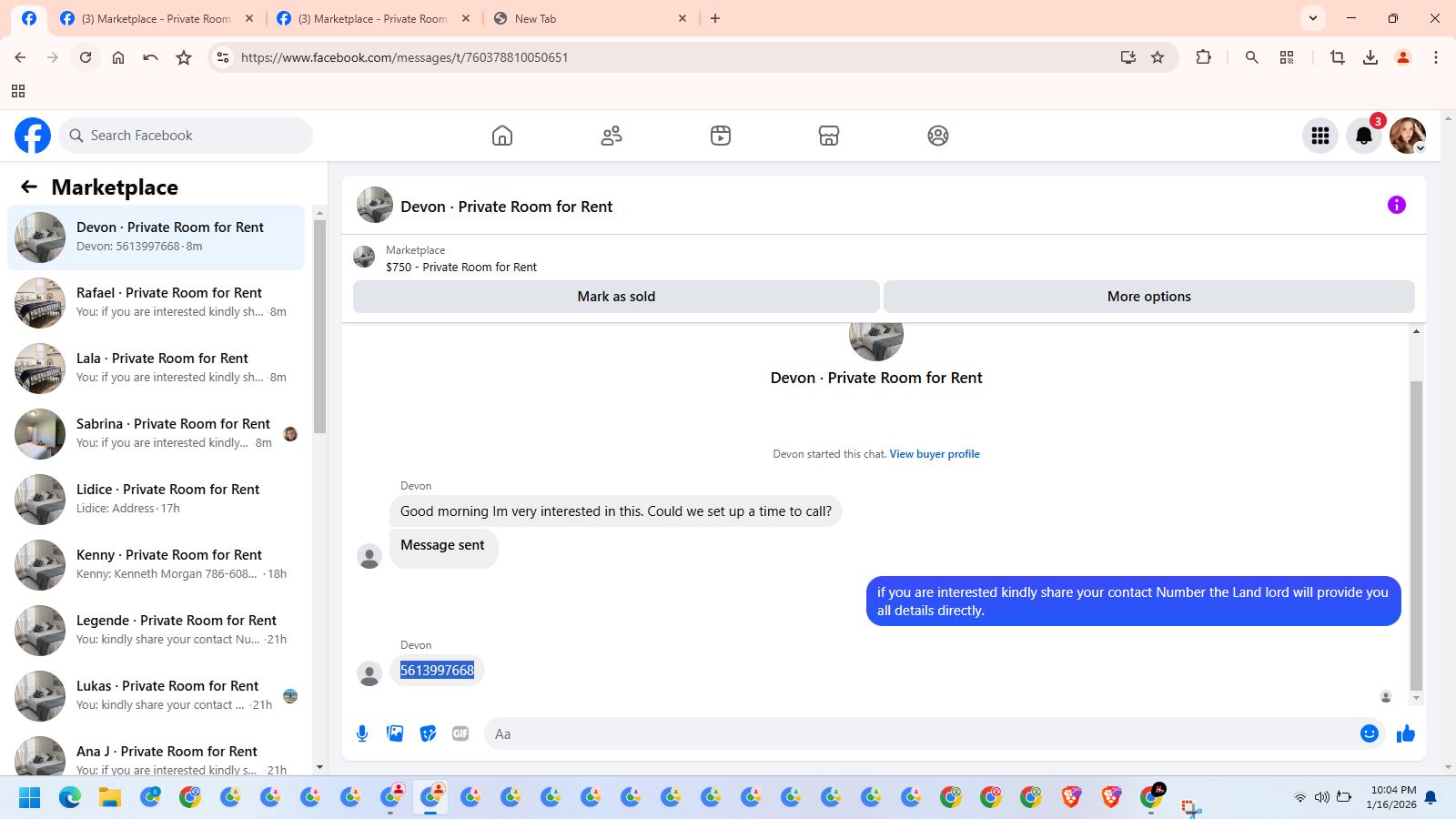The image size is (1456, 819).
Task: Click the address bar URL
Action: pos(404,57)
